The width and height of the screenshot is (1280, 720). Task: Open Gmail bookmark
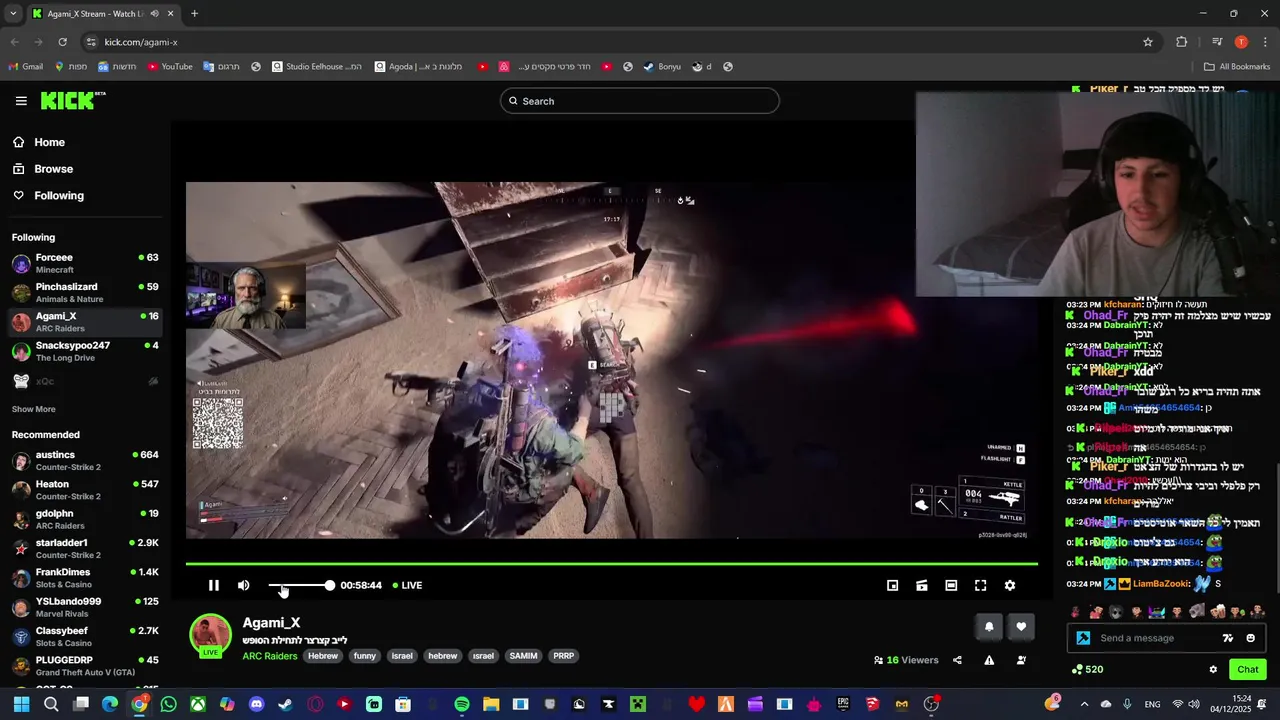point(25,67)
